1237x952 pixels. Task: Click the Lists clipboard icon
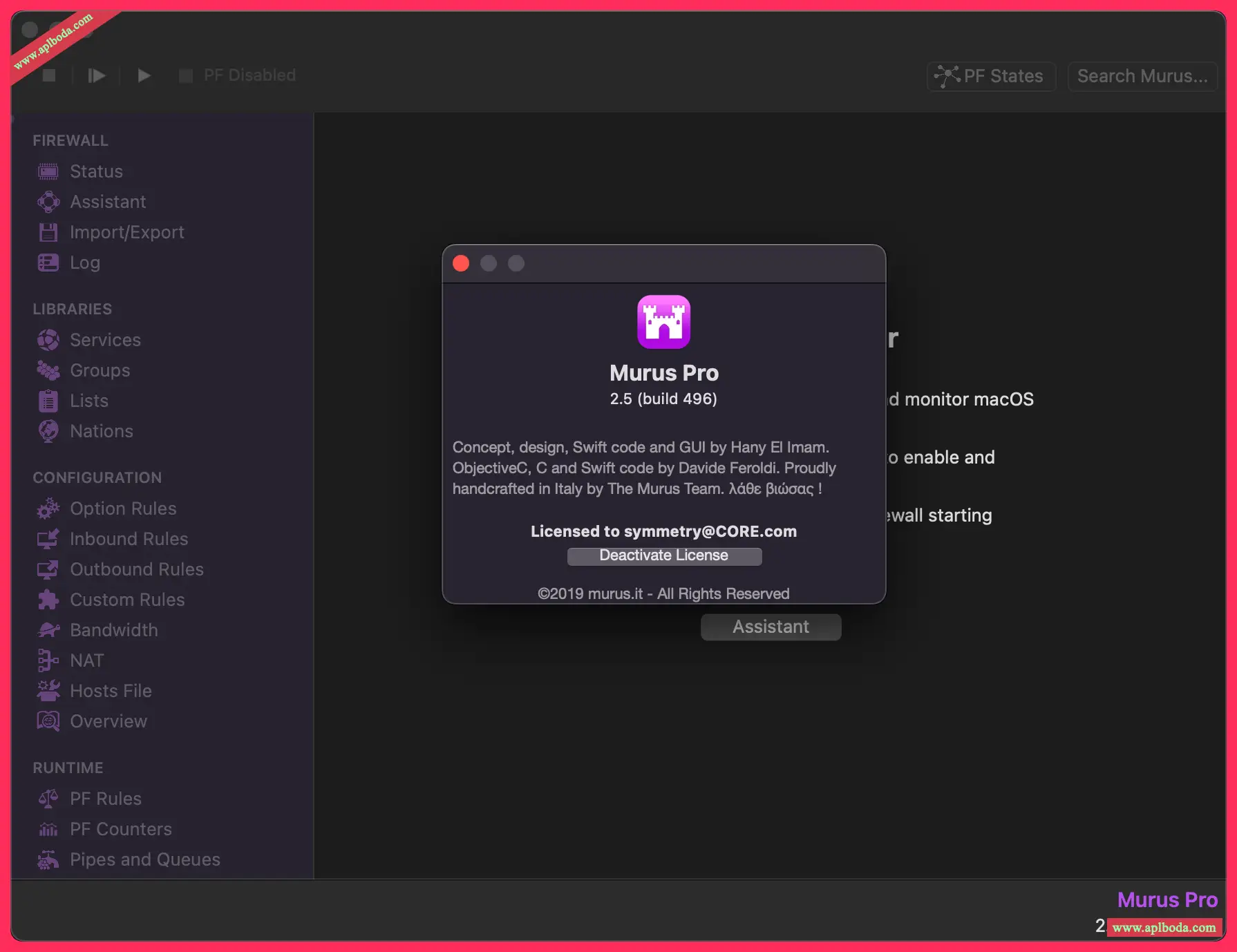48,401
